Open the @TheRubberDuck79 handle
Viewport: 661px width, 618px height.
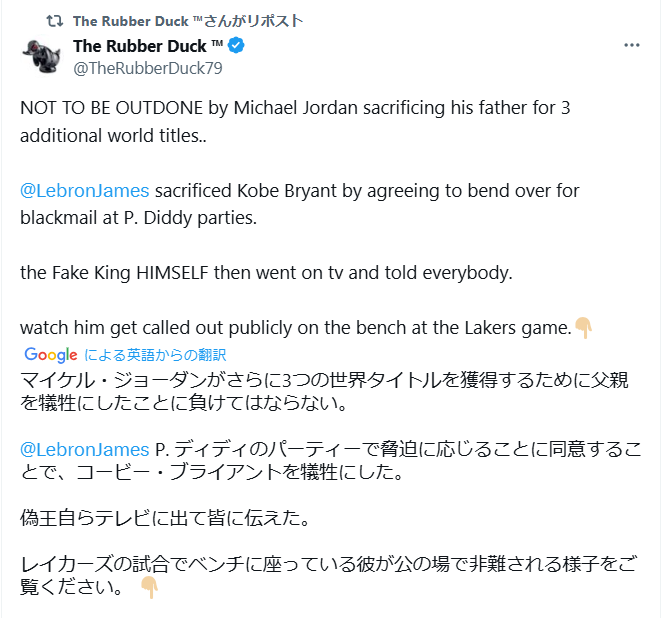pos(147,69)
